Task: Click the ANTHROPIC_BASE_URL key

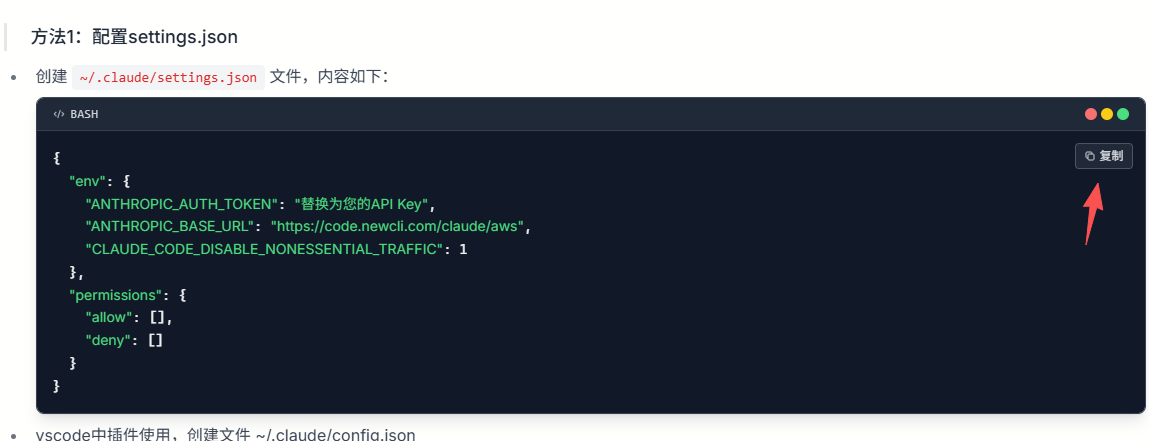Action: (x=174, y=226)
